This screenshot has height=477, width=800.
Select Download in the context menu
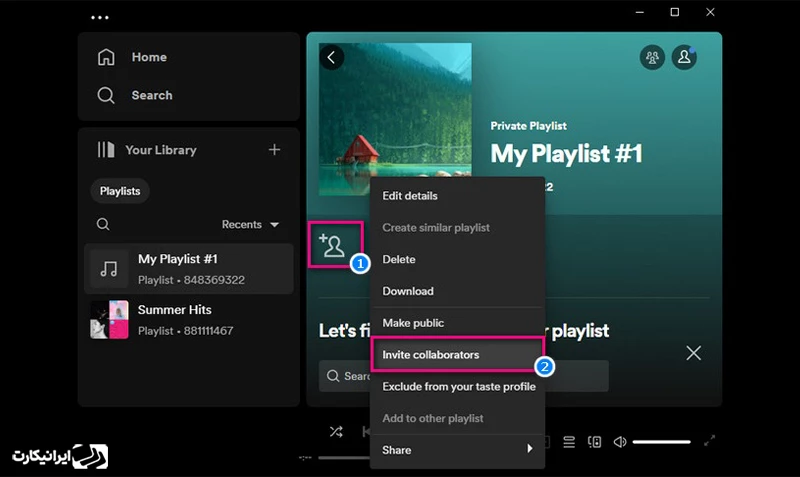point(457,291)
